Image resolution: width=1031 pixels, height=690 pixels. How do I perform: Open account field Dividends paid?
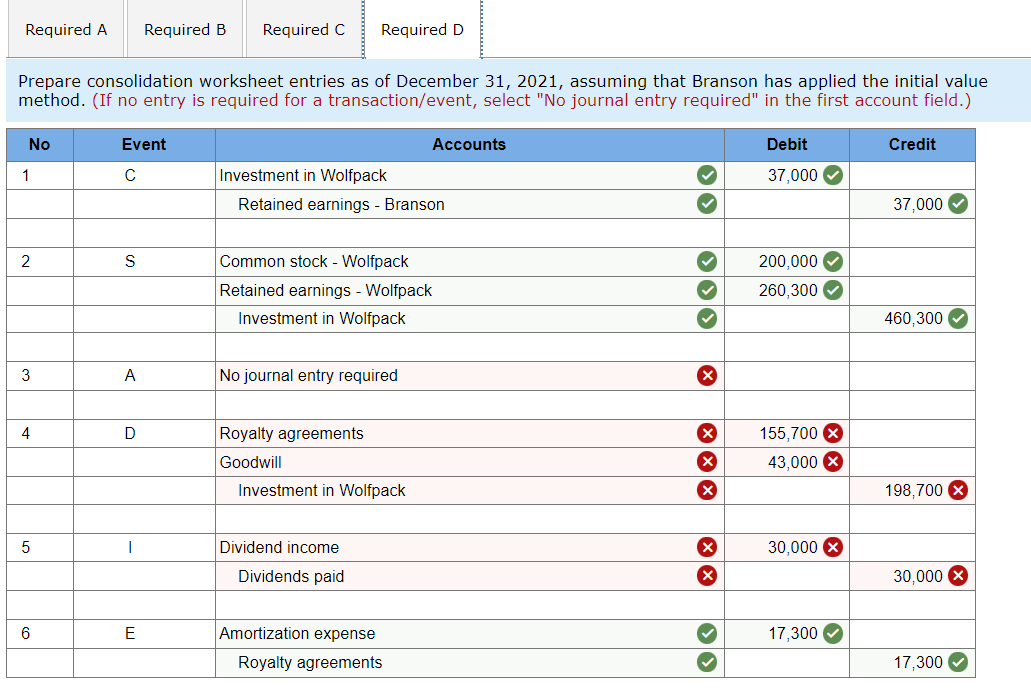[x=469, y=576]
